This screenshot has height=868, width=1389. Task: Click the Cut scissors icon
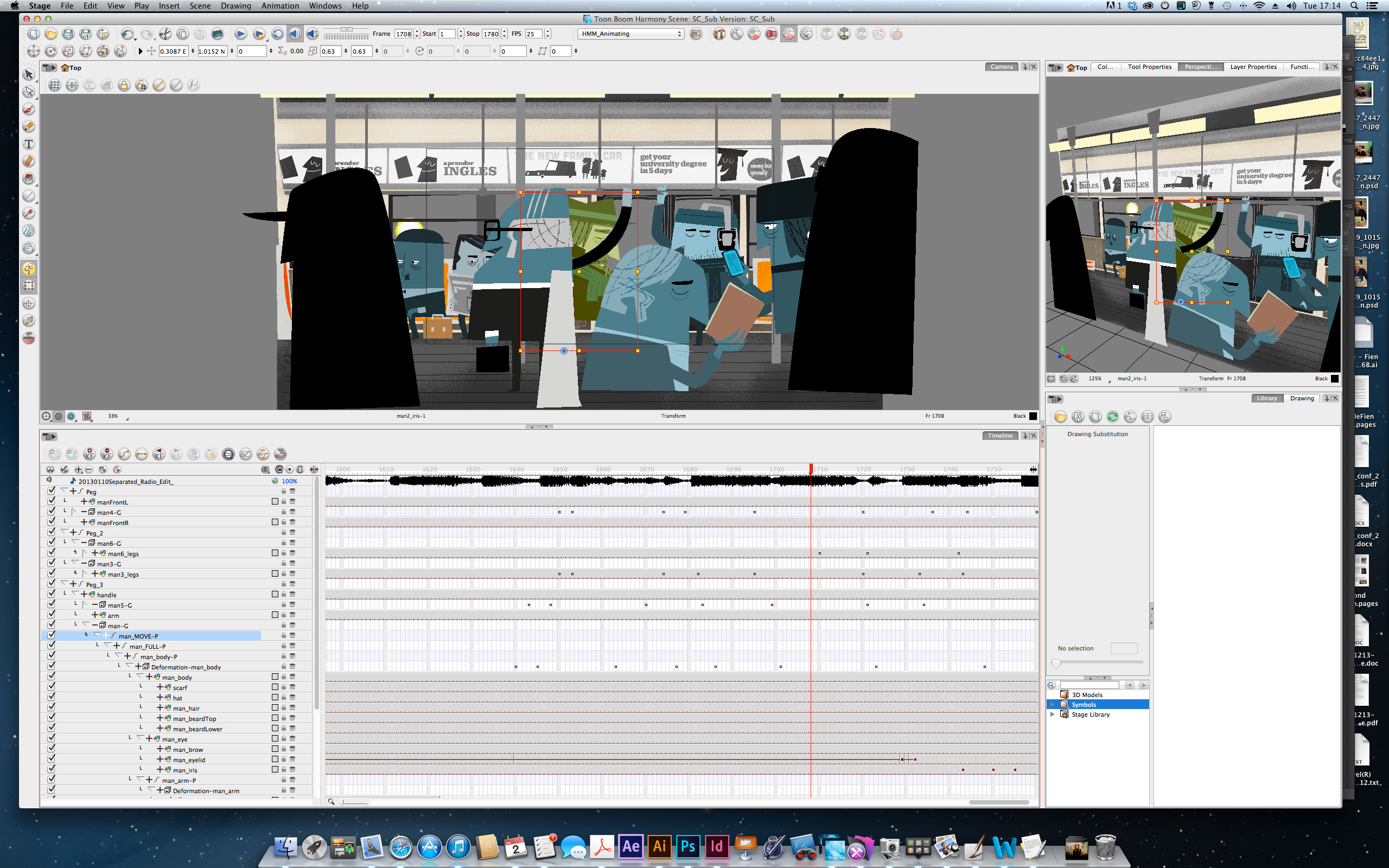(x=165, y=34)
